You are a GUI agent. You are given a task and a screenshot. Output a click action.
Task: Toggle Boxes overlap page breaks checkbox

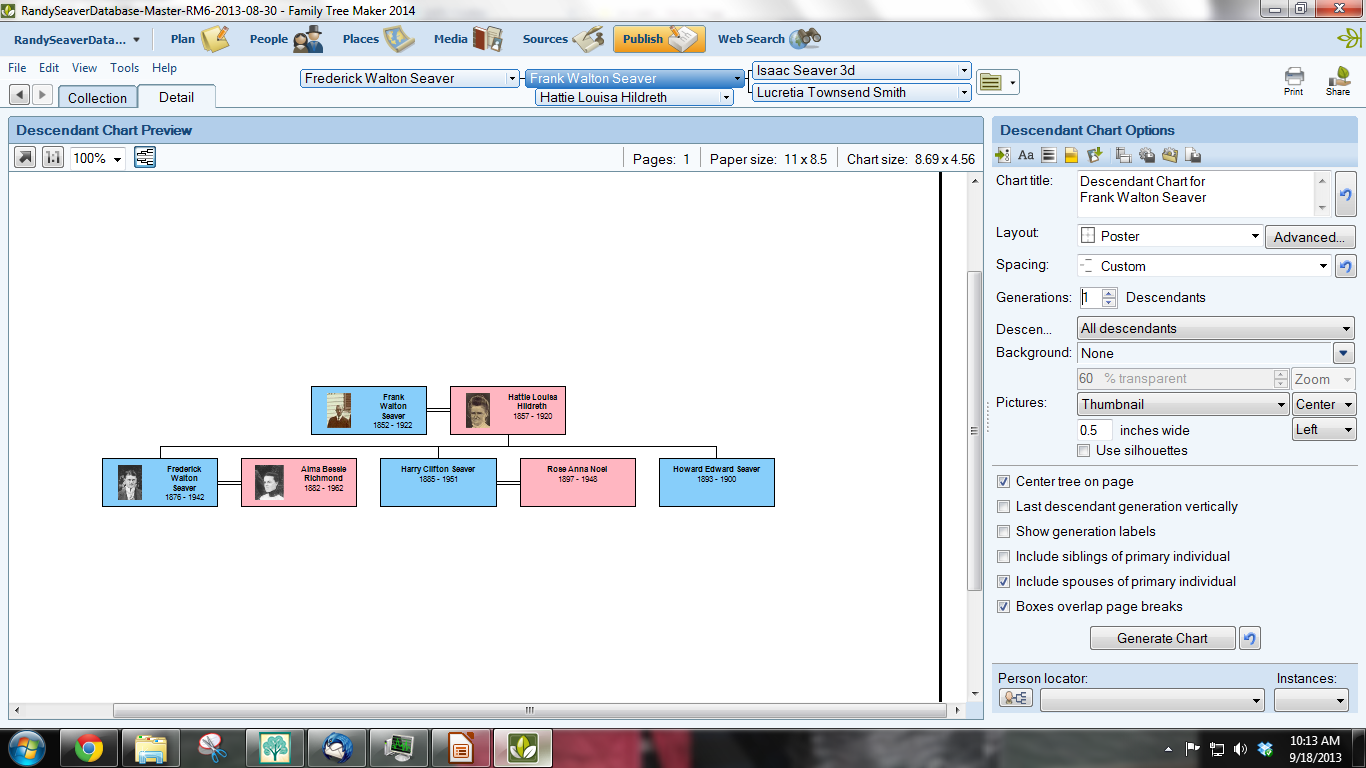point(1004,607)
